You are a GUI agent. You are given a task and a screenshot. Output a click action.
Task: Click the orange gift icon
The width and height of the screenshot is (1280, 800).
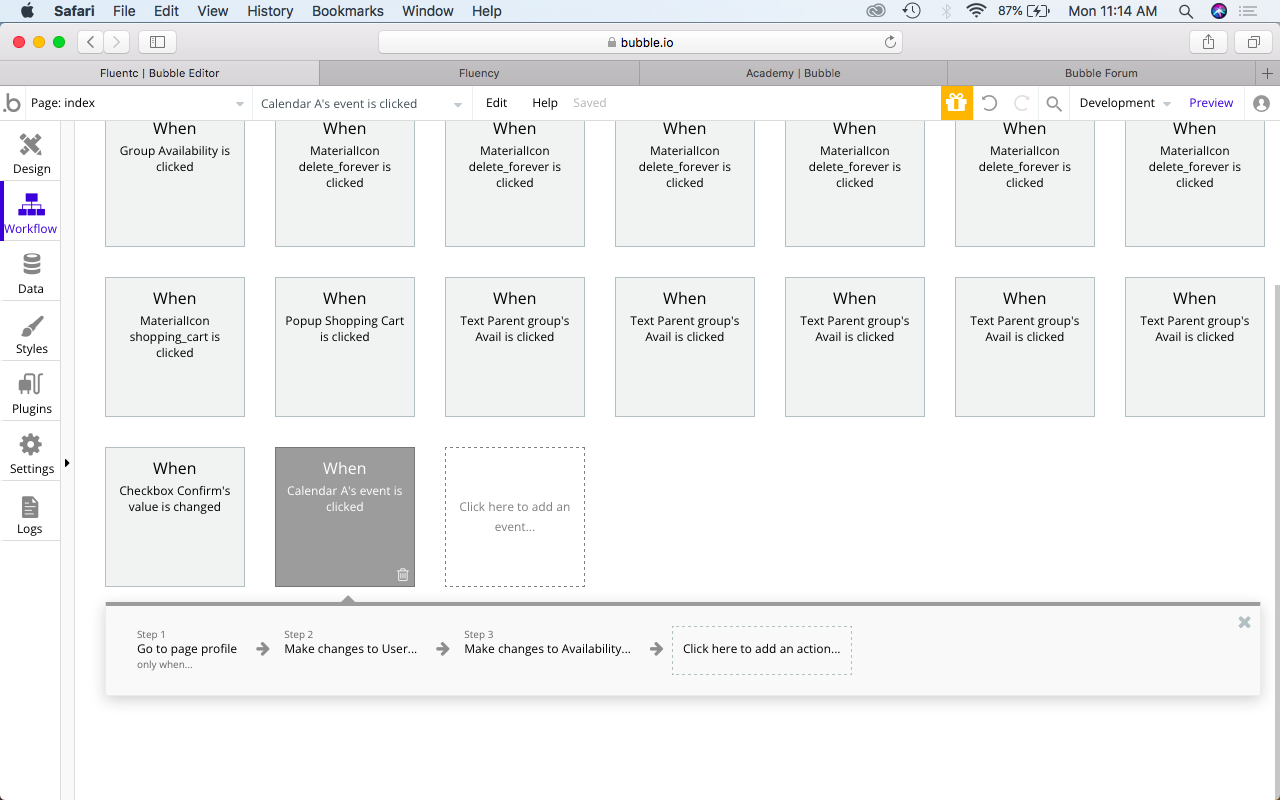coord(957,103)
